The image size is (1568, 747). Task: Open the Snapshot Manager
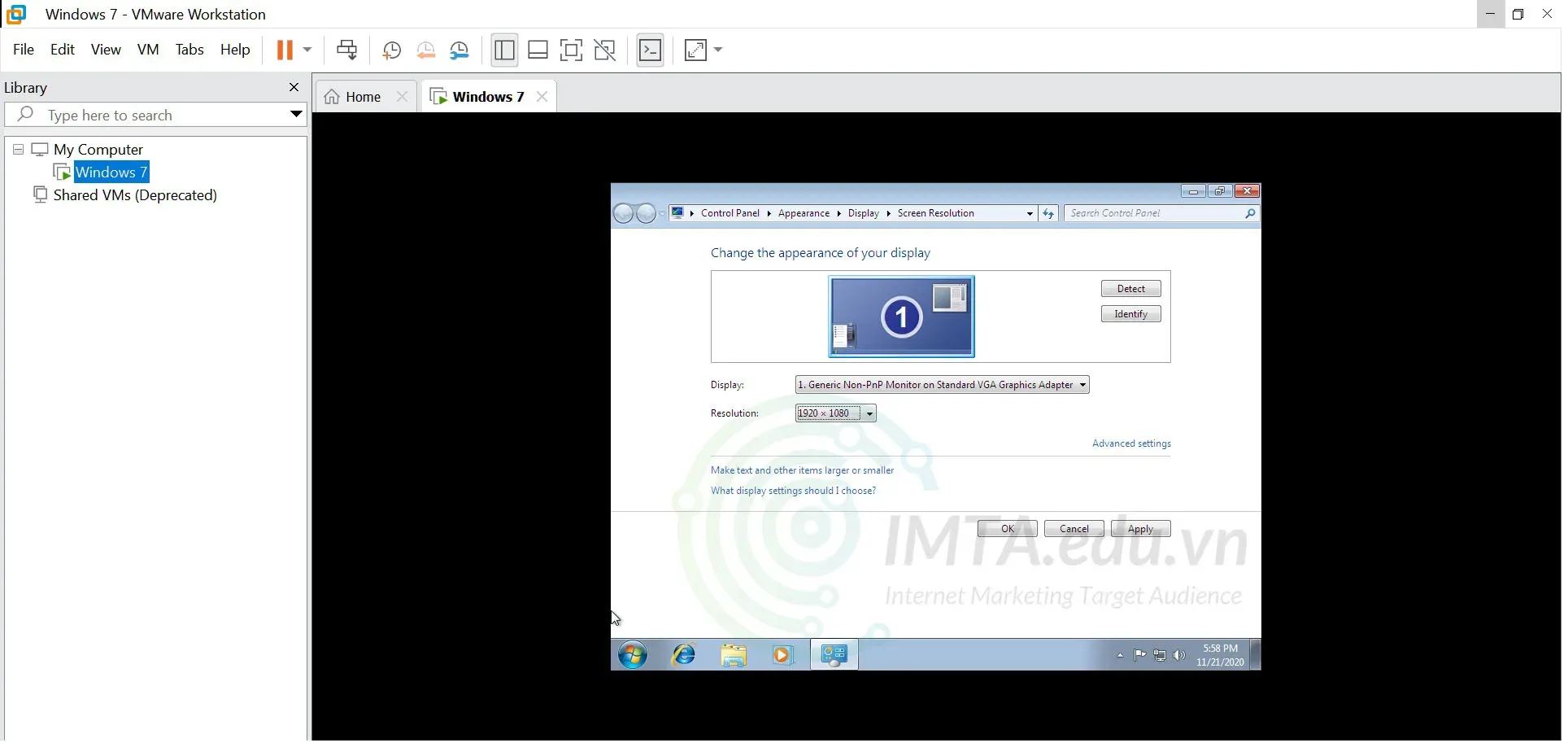[x=460, y=50]
